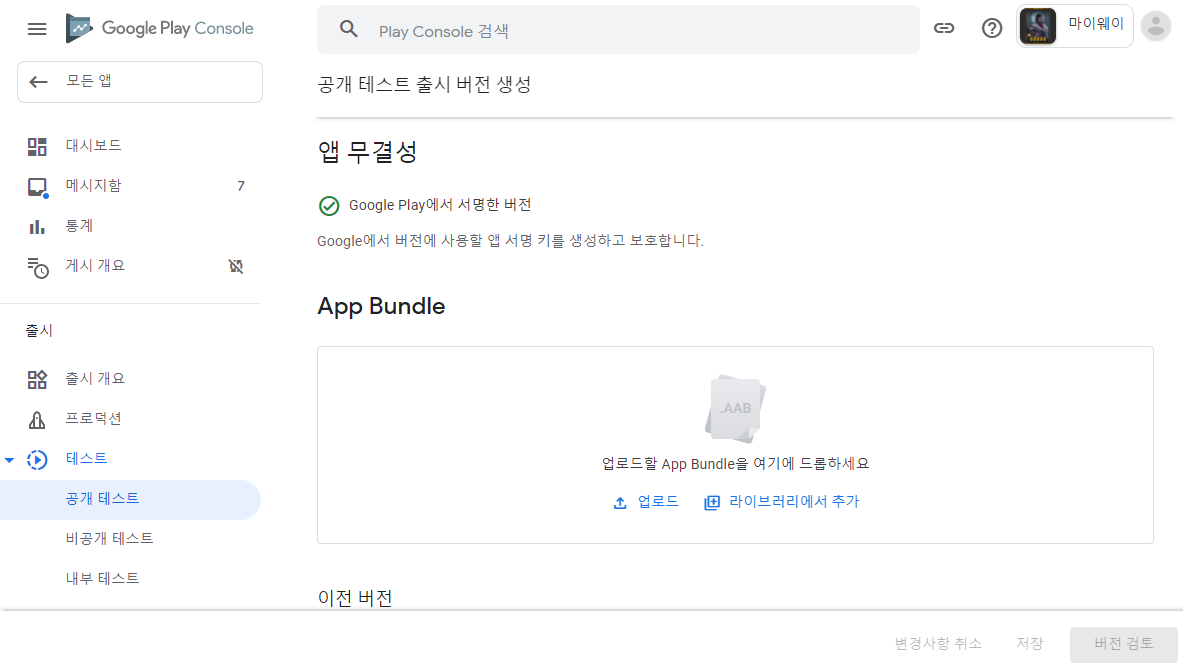
Task: Click the page link icon near search
Action: pos(944,28)
